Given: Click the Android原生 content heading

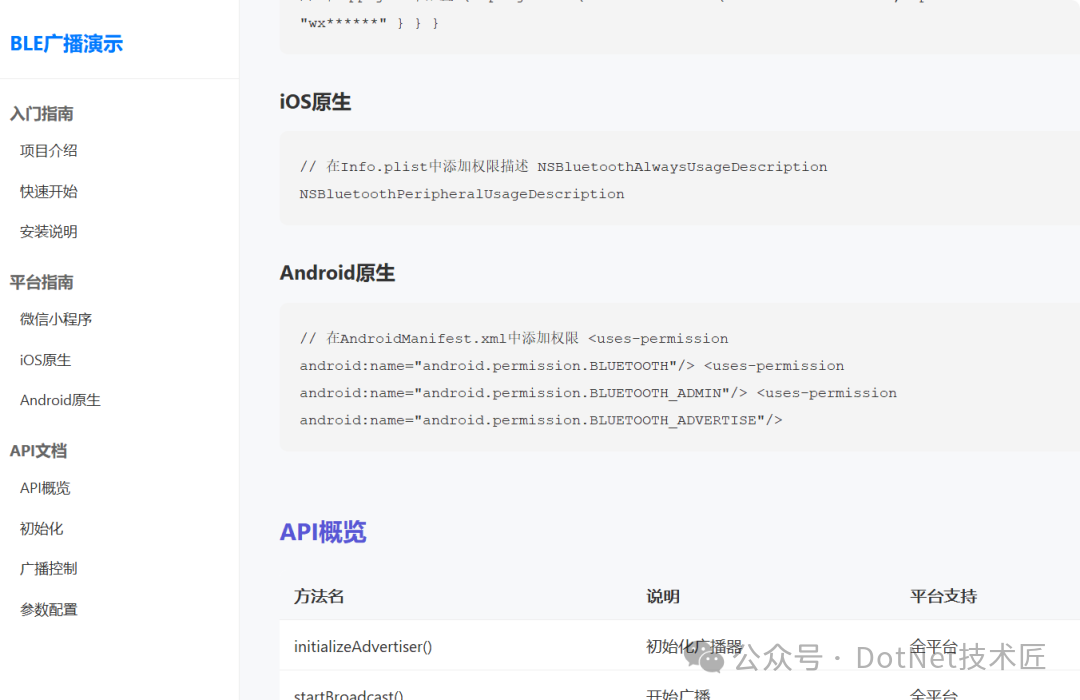Looking at the screenshot, I should [338, 272].
